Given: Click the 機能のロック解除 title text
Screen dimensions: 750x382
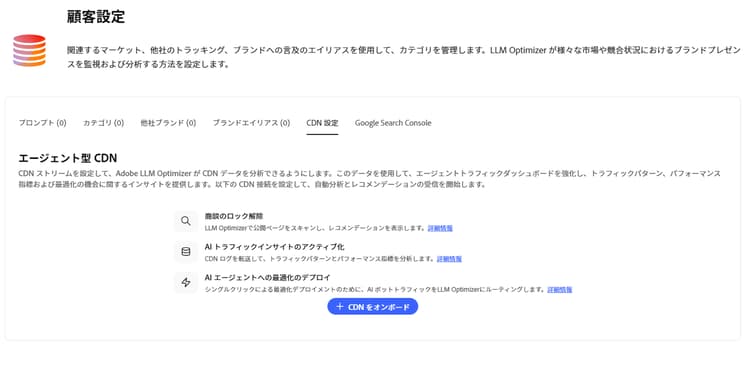Looking at the screenshot, I should 234,216.
